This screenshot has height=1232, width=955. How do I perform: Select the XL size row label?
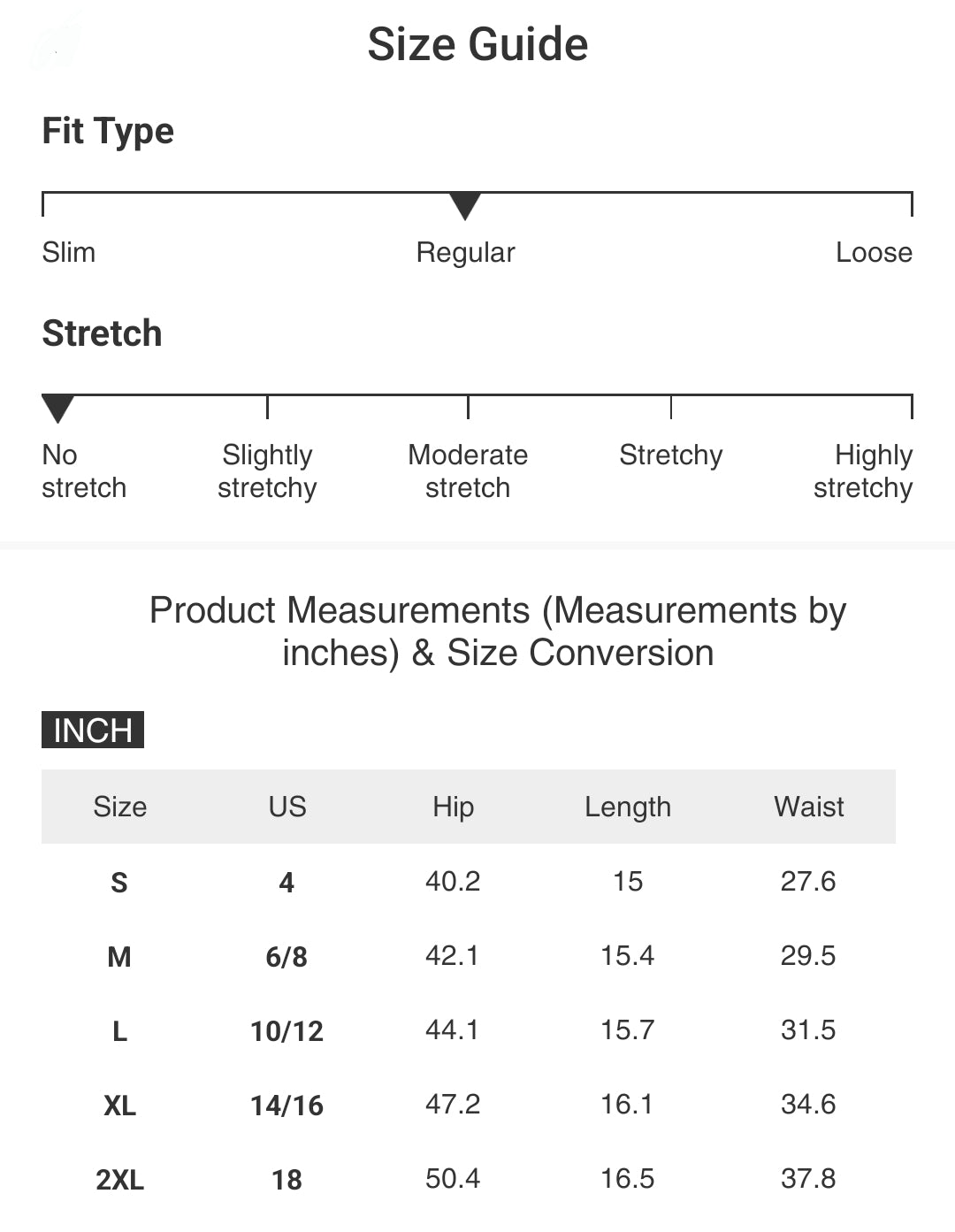click(x=119, y=1106)
